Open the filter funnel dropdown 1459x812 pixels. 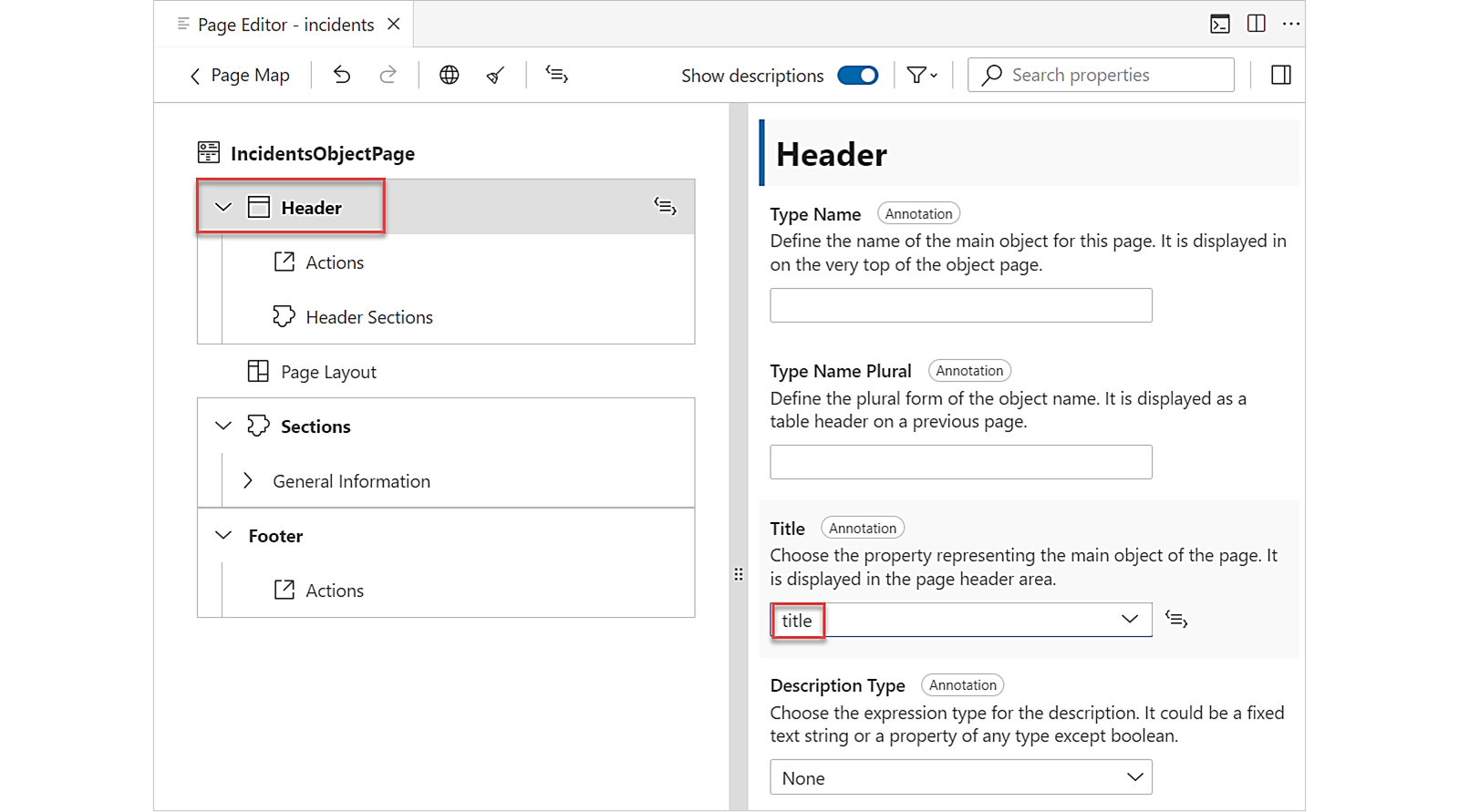coord(922,76)
